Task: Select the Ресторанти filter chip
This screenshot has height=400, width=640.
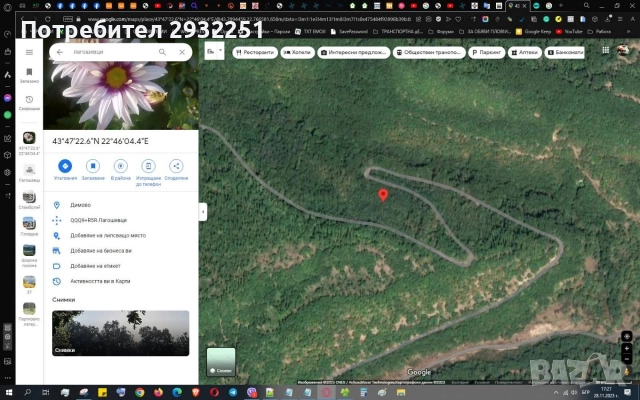Action: (x=255, y=52)
